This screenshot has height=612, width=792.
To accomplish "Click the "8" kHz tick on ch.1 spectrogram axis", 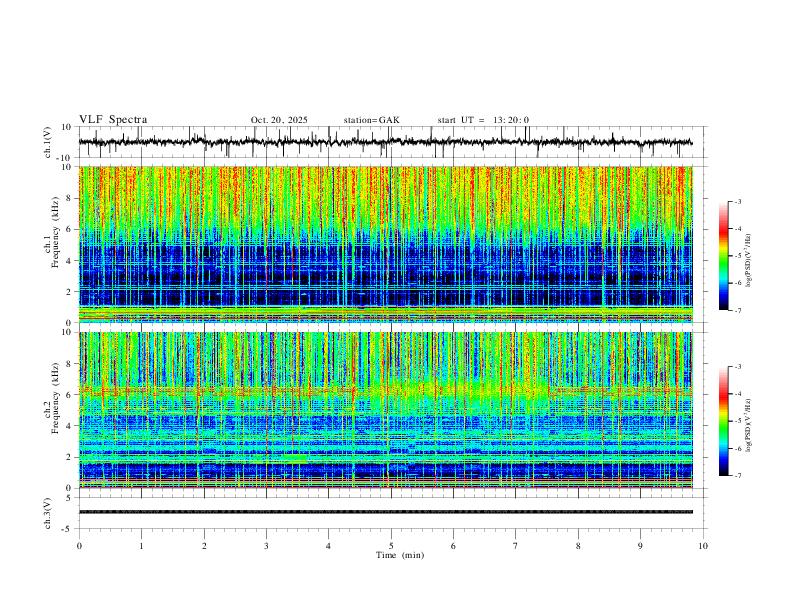I will [70, 198].
